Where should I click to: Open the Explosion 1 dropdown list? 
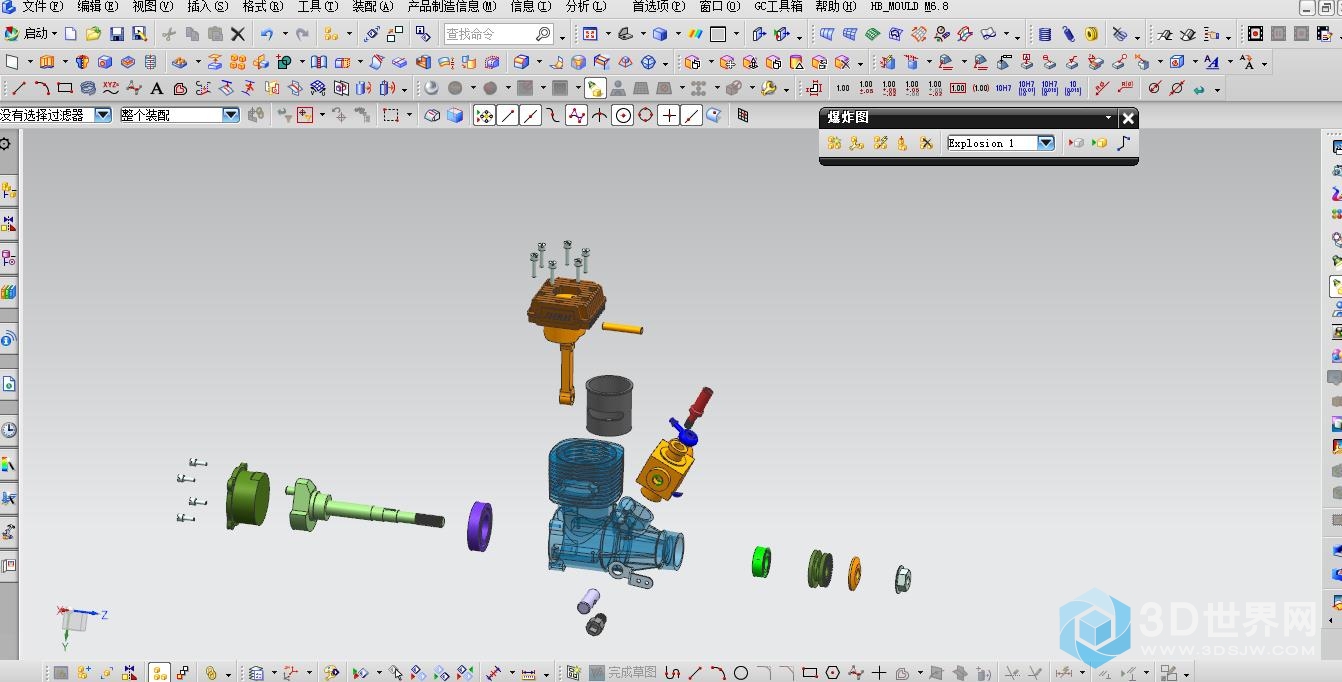pyautogui.click(x=1046, y=143)
